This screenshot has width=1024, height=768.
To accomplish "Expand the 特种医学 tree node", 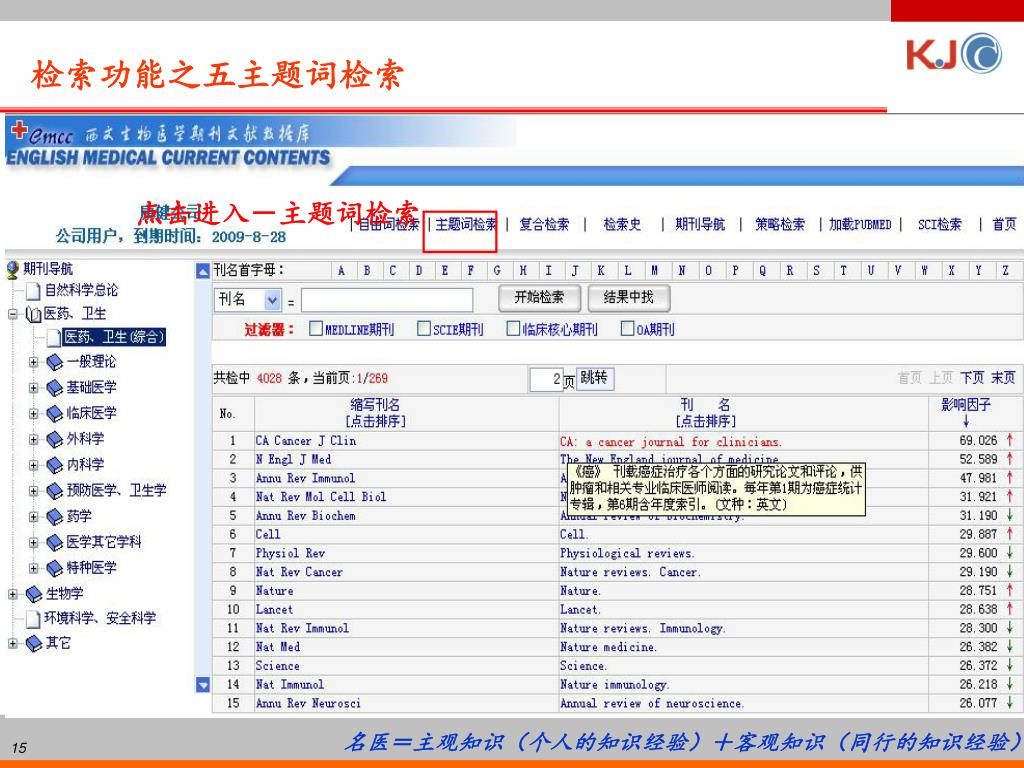I will pyautogui.click(x=34, y=568).
